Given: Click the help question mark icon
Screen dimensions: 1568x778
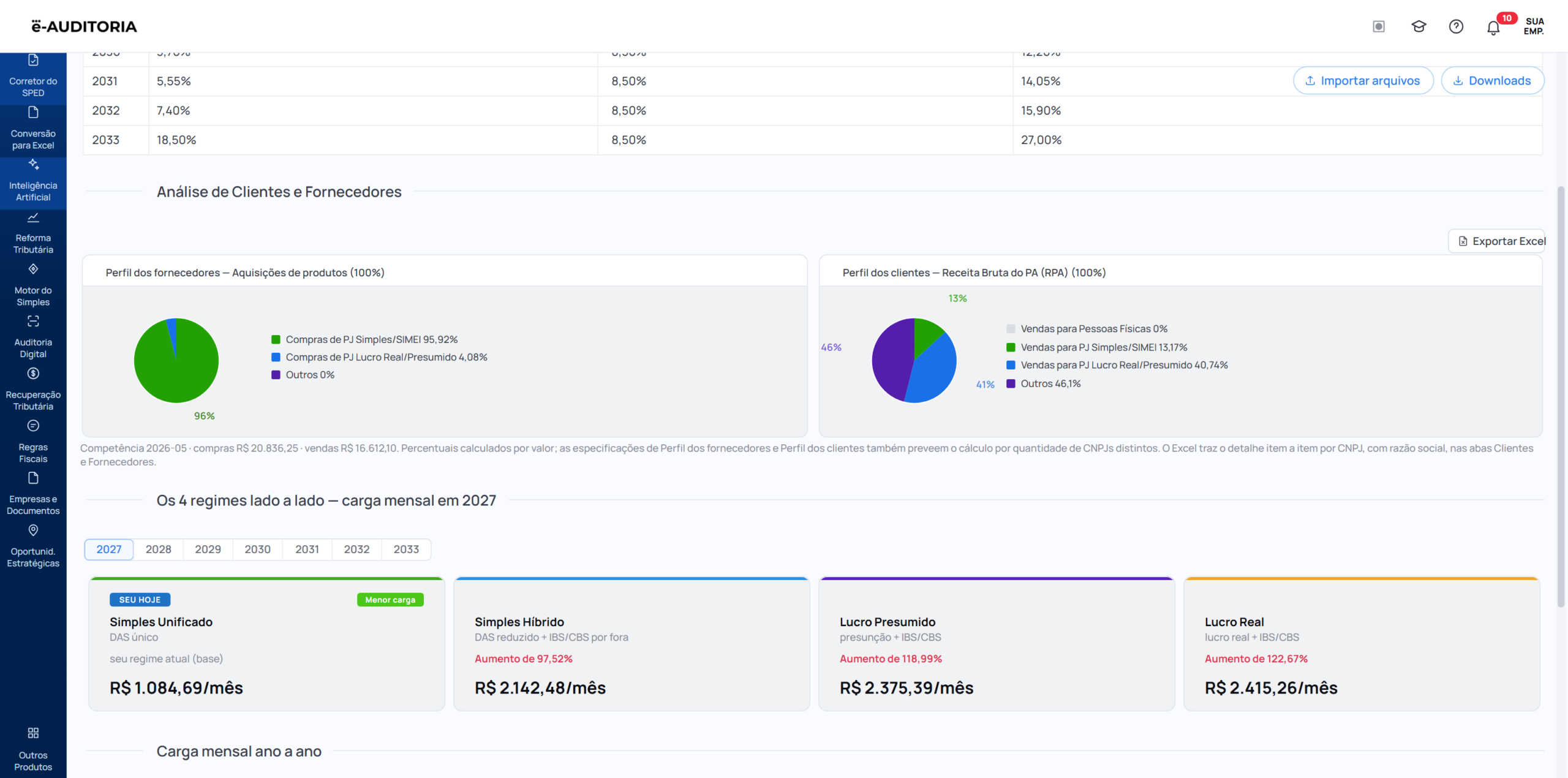Looking at the screenshot, I should tap(1456, 26).
